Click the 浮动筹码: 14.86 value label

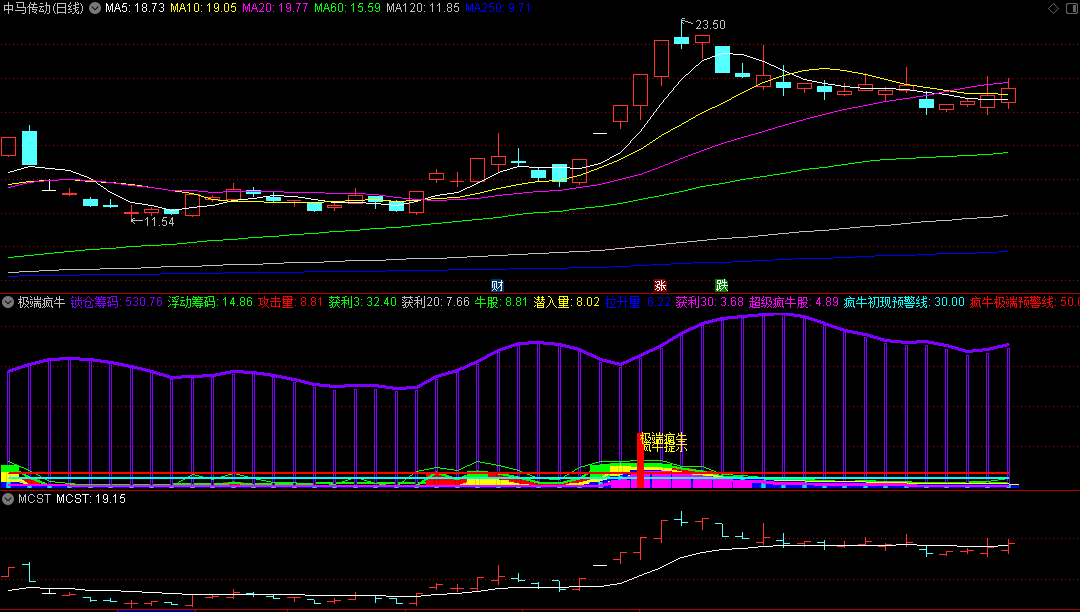coord(210,302)
